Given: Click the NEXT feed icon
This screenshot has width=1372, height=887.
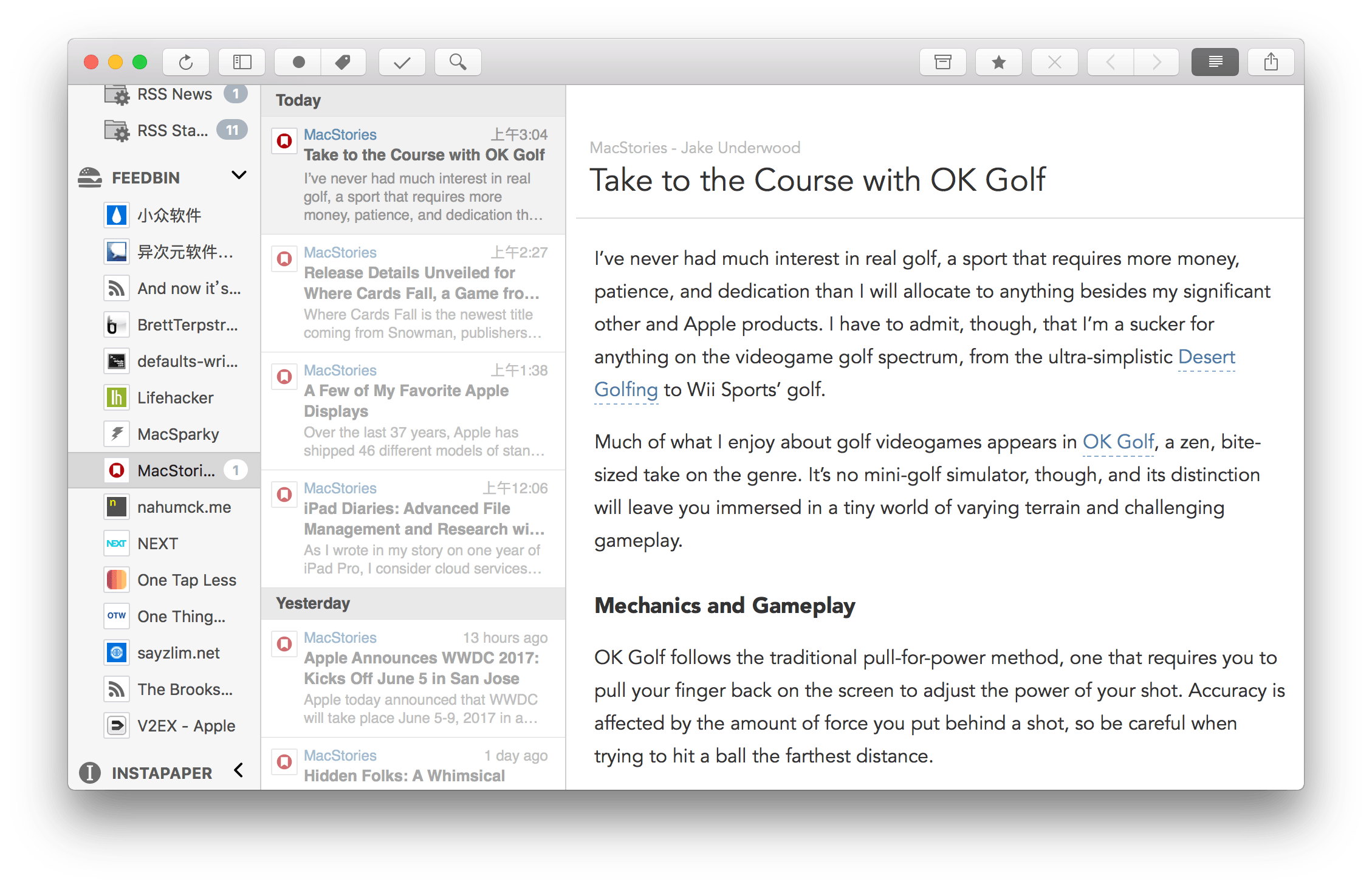Looking at the screenshot, I should coord(116,543).
